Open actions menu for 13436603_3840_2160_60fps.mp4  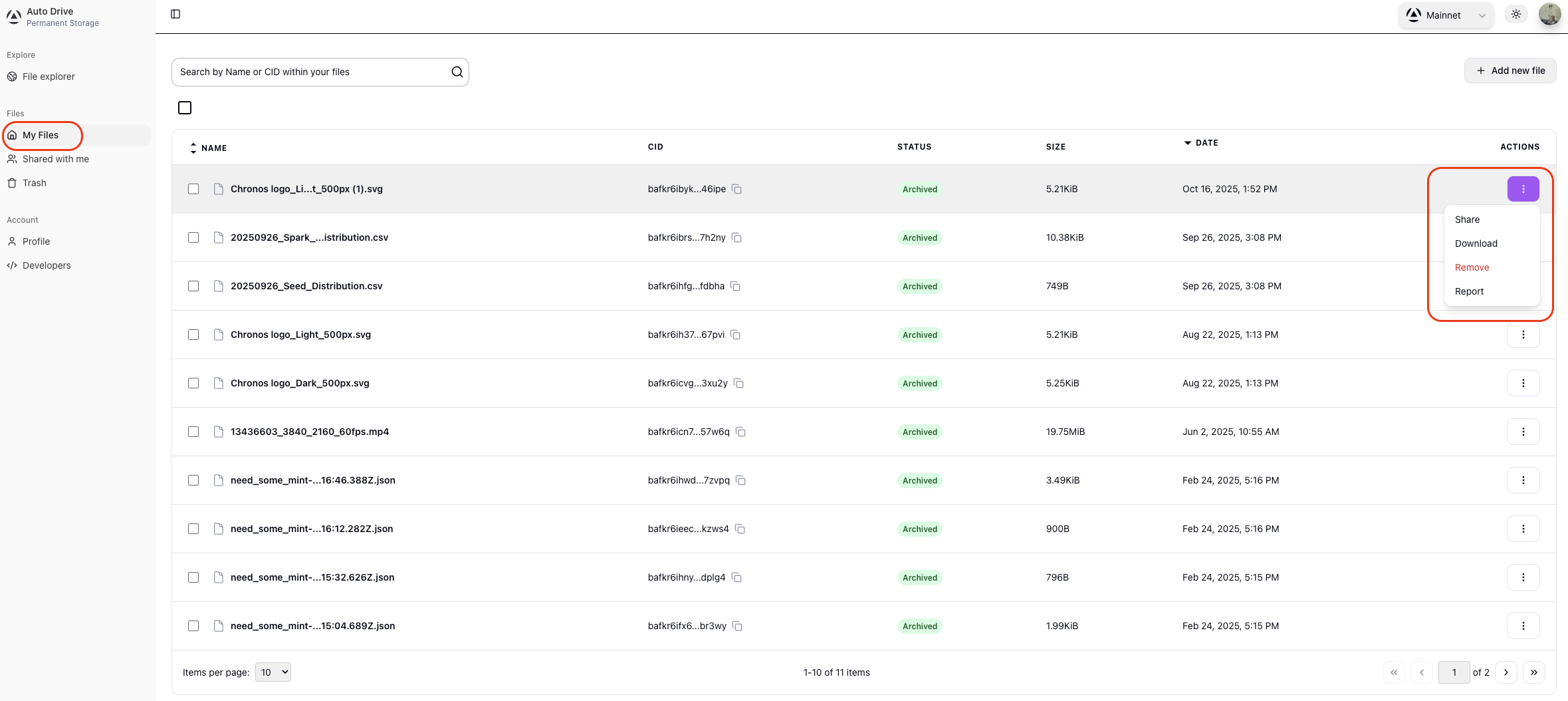(x=1523, y=432)
